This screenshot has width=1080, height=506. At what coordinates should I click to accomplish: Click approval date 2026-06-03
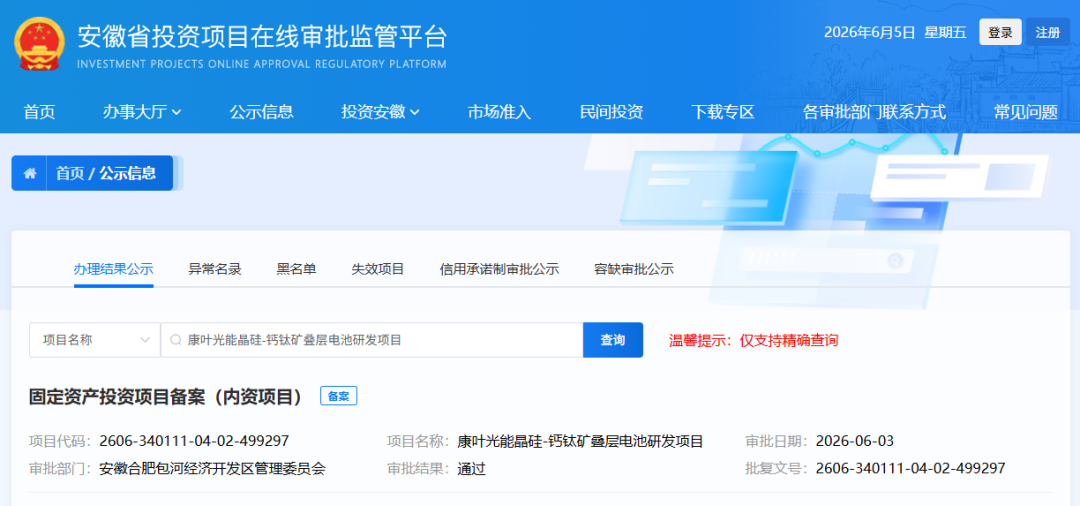(x=855, y=441)
